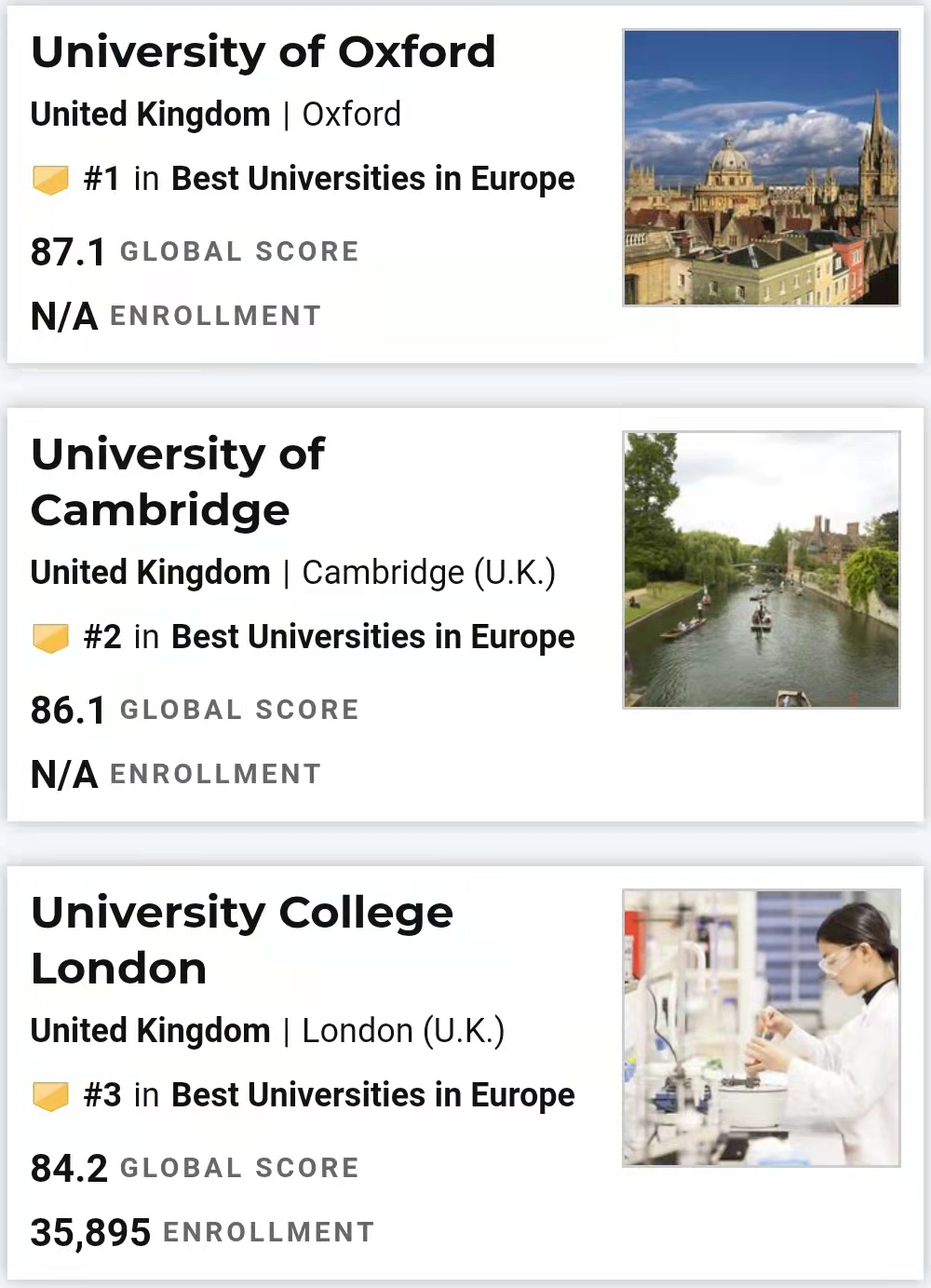Click UCL's 84.2 global score
This screenshot has height=1288, width=931.
pos(70,1169)
